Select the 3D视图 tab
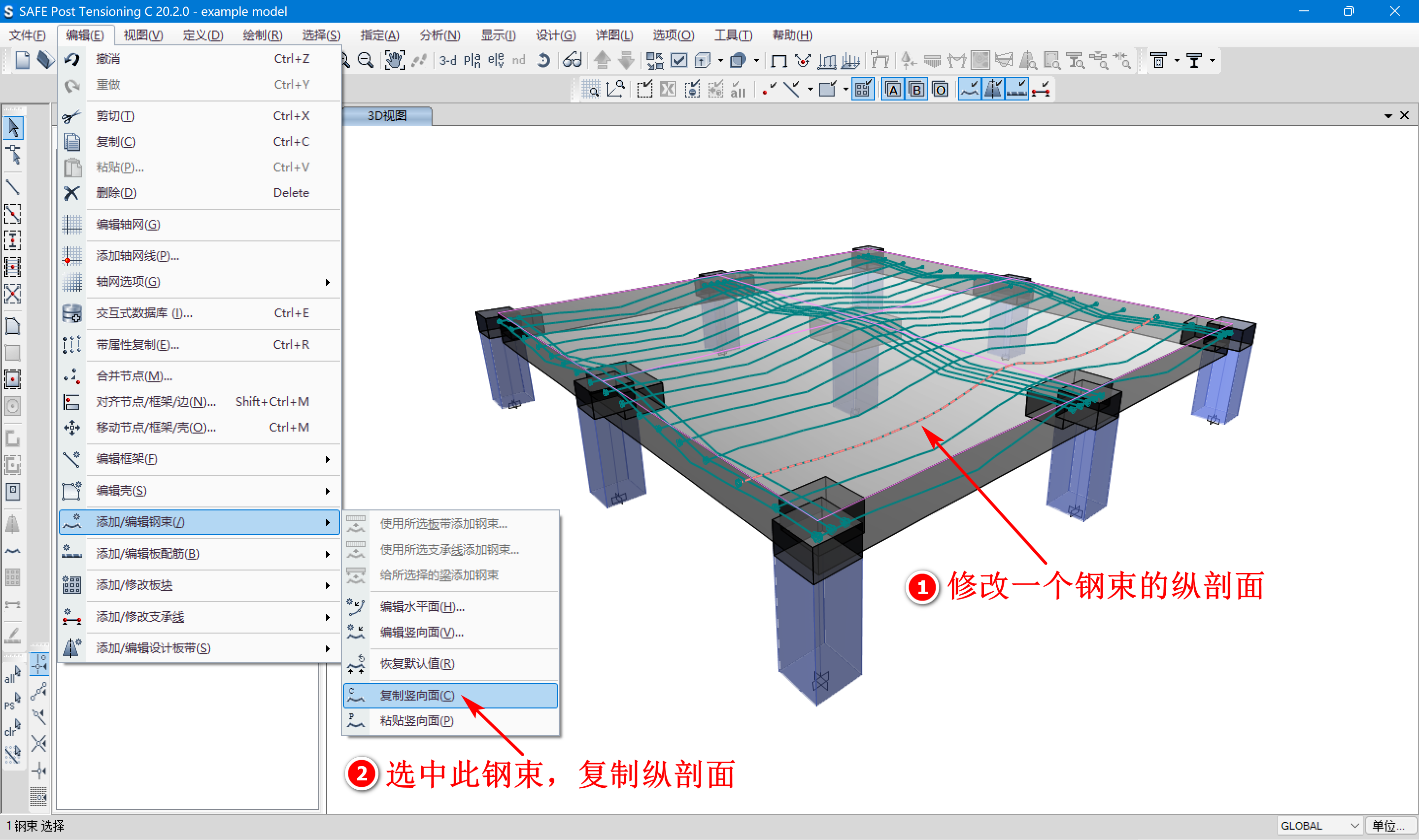The width and height of the screenshot is (1419, 840). point(387,116)
